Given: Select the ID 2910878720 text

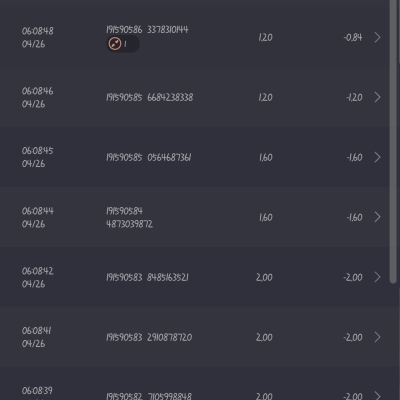Looking at the screenshot, I should (170, 337).
